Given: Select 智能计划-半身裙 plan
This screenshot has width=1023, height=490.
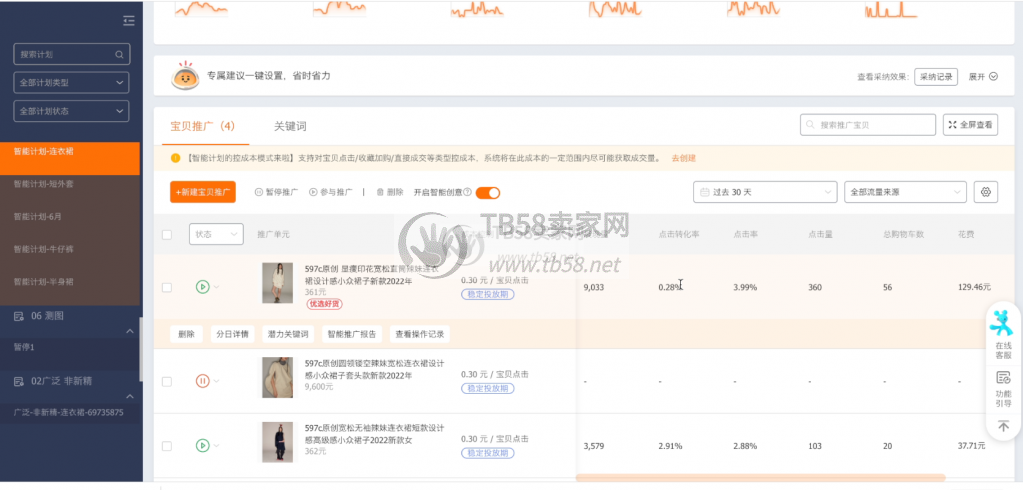Looking at the screenshot, I should coord(70,281).
